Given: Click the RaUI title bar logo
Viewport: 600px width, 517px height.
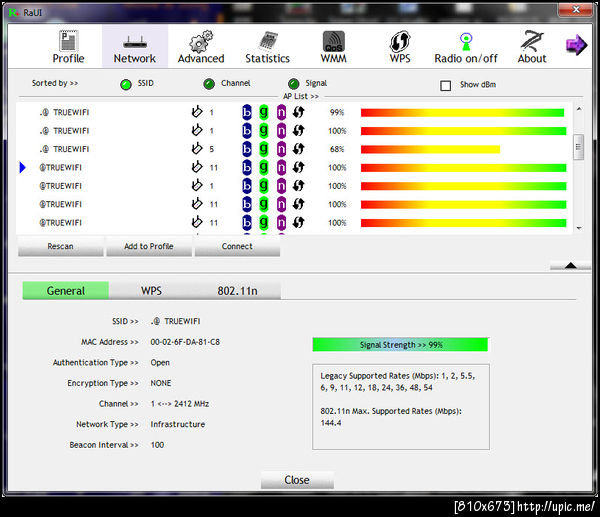Looking at the screenshot, I should [13, 13].
